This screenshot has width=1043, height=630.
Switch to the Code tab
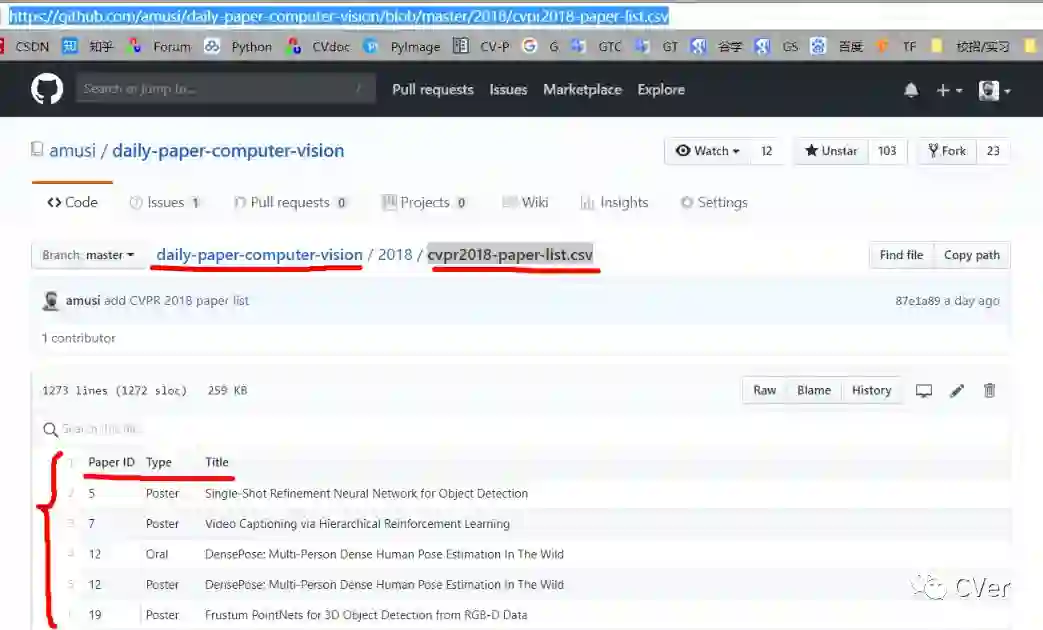tap(72, 202)
